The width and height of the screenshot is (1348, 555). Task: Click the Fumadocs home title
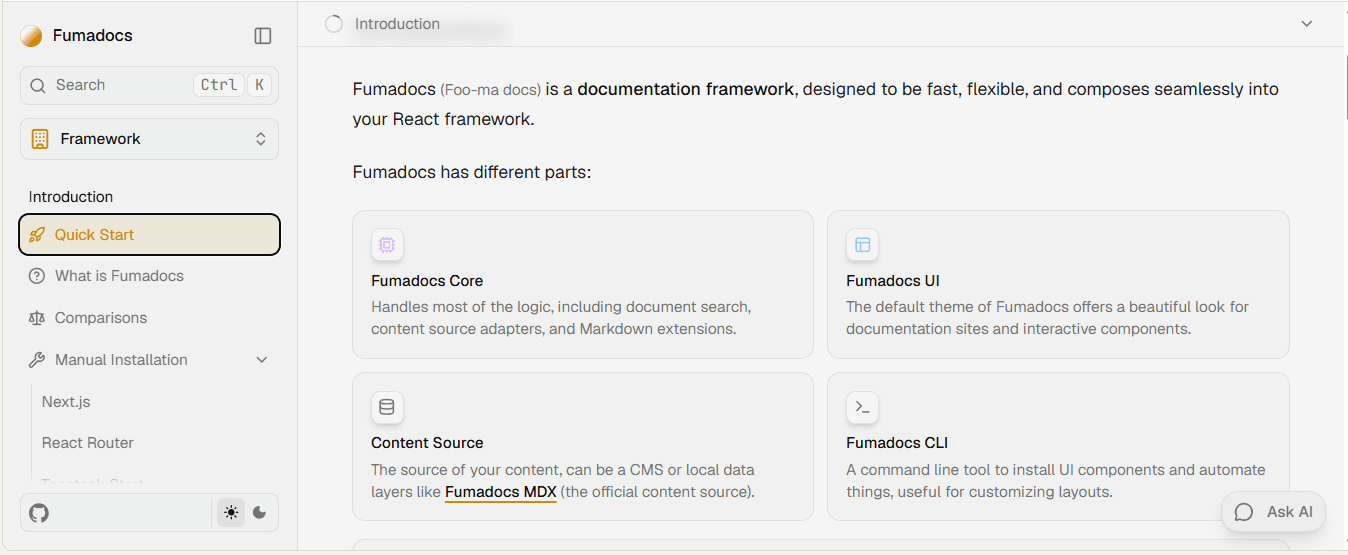[92, 36]
